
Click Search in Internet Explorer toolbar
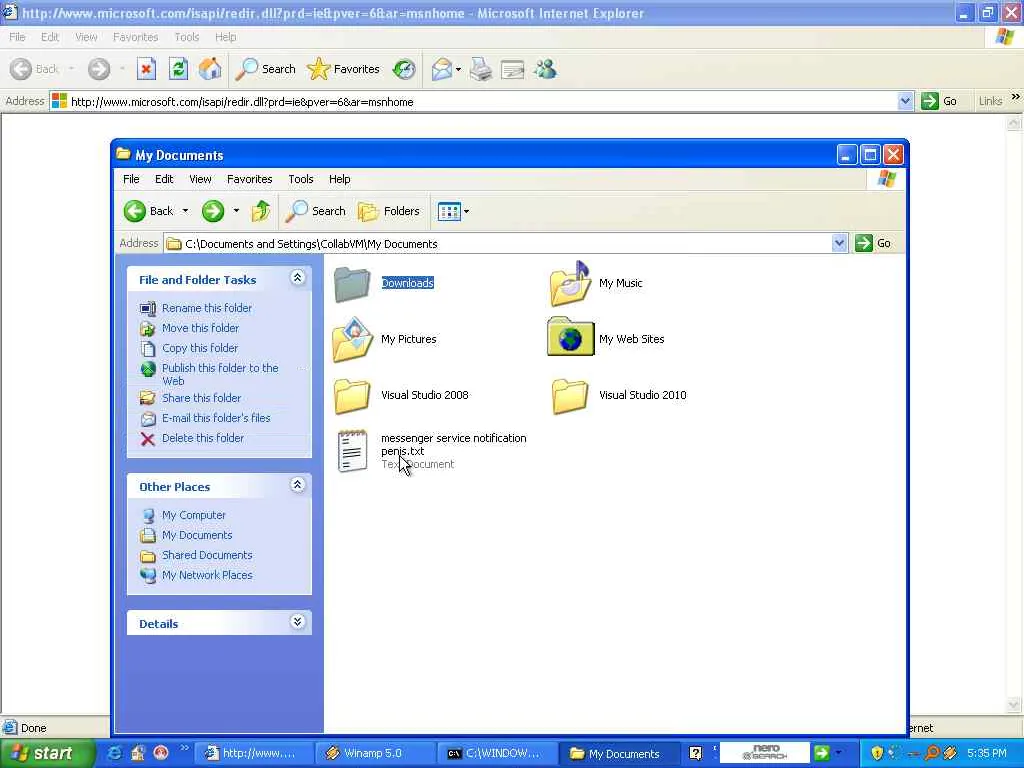pyautogui.click(x=265, y=69)
